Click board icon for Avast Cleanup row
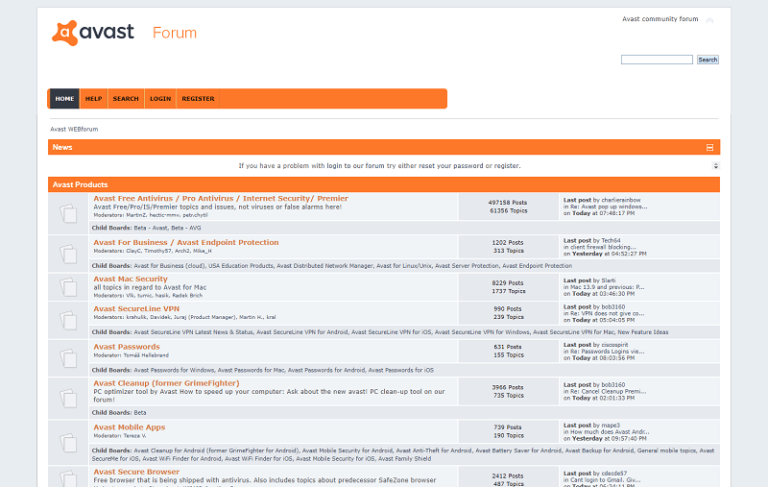This screenshot has height=487, width=768. pos(69,398)
